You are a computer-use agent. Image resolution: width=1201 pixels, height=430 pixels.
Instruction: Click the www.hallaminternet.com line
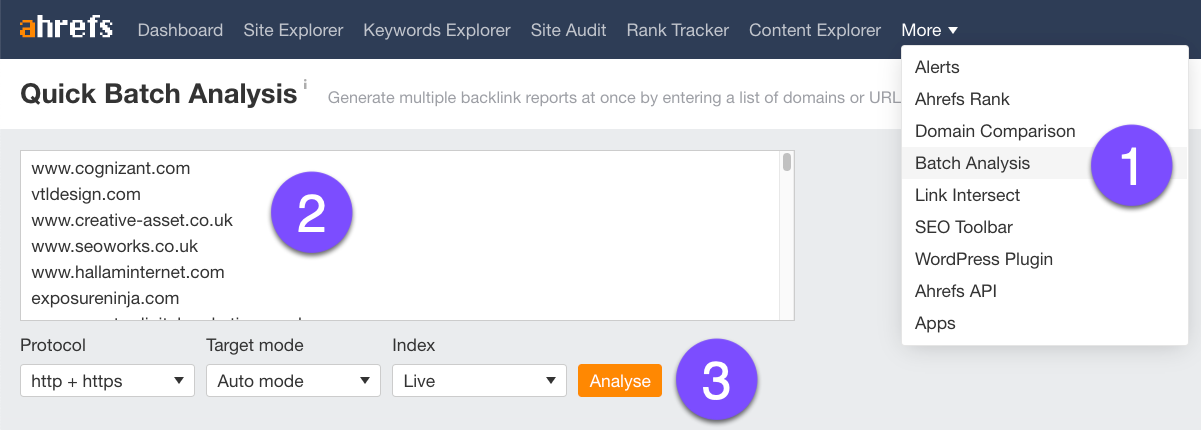click(128, 272)
